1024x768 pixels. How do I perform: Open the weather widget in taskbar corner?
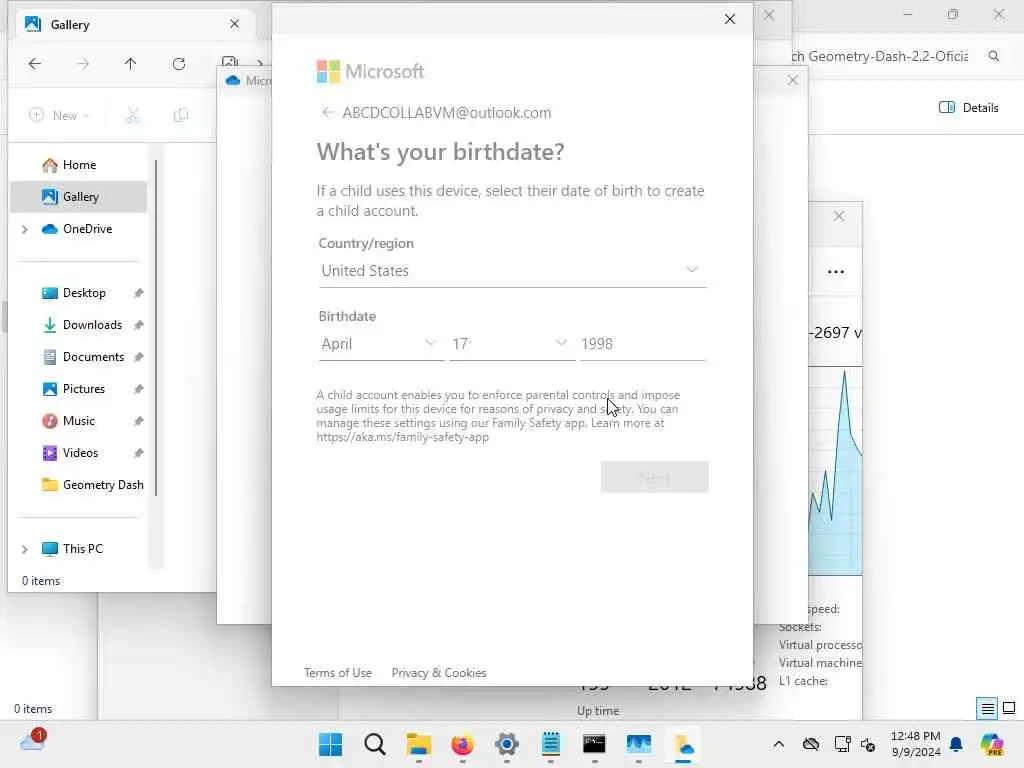point(33,742)
